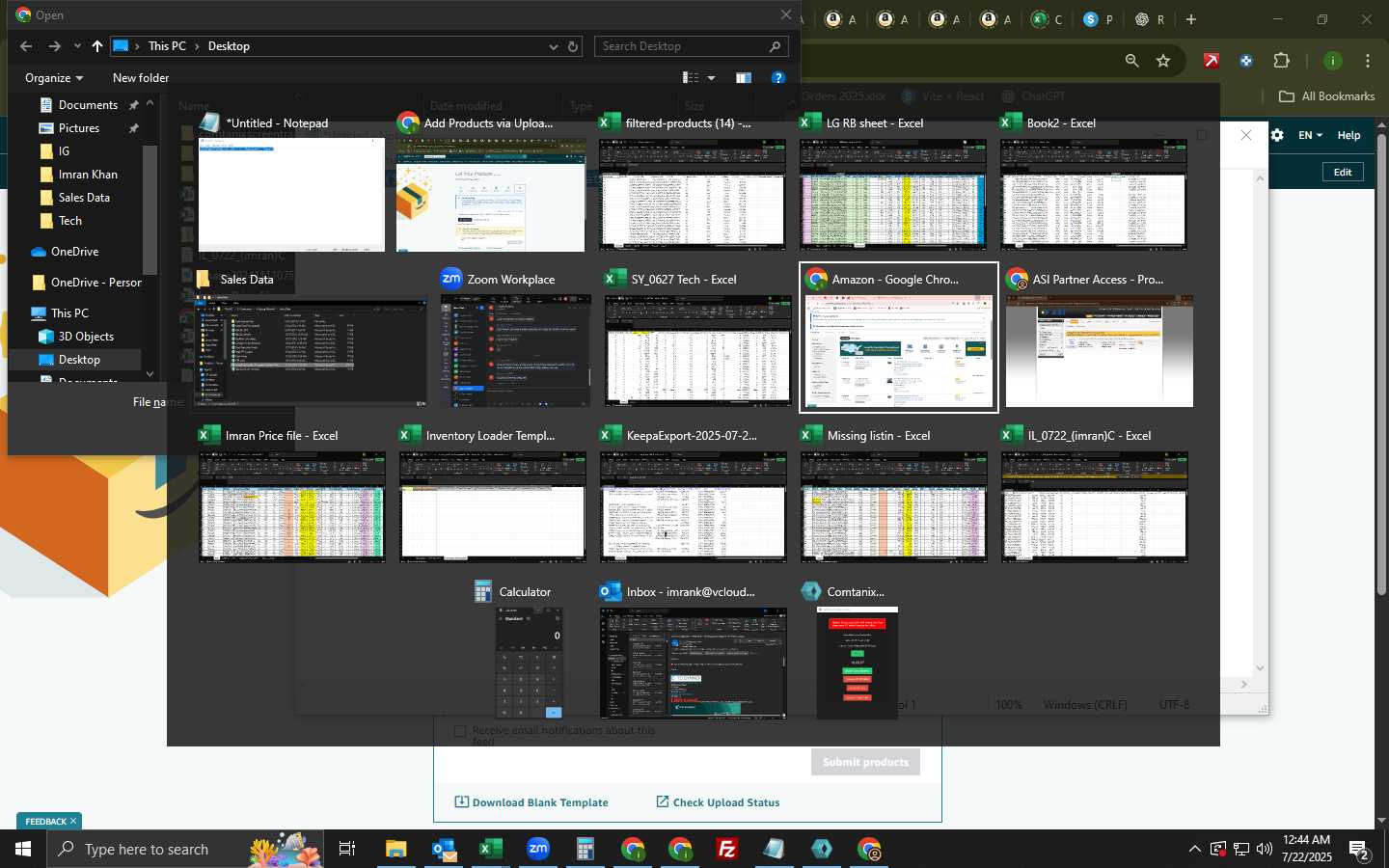Select Desktop in navigation pane
Screen dimensions: 1389x868
(x=79, y=360)
